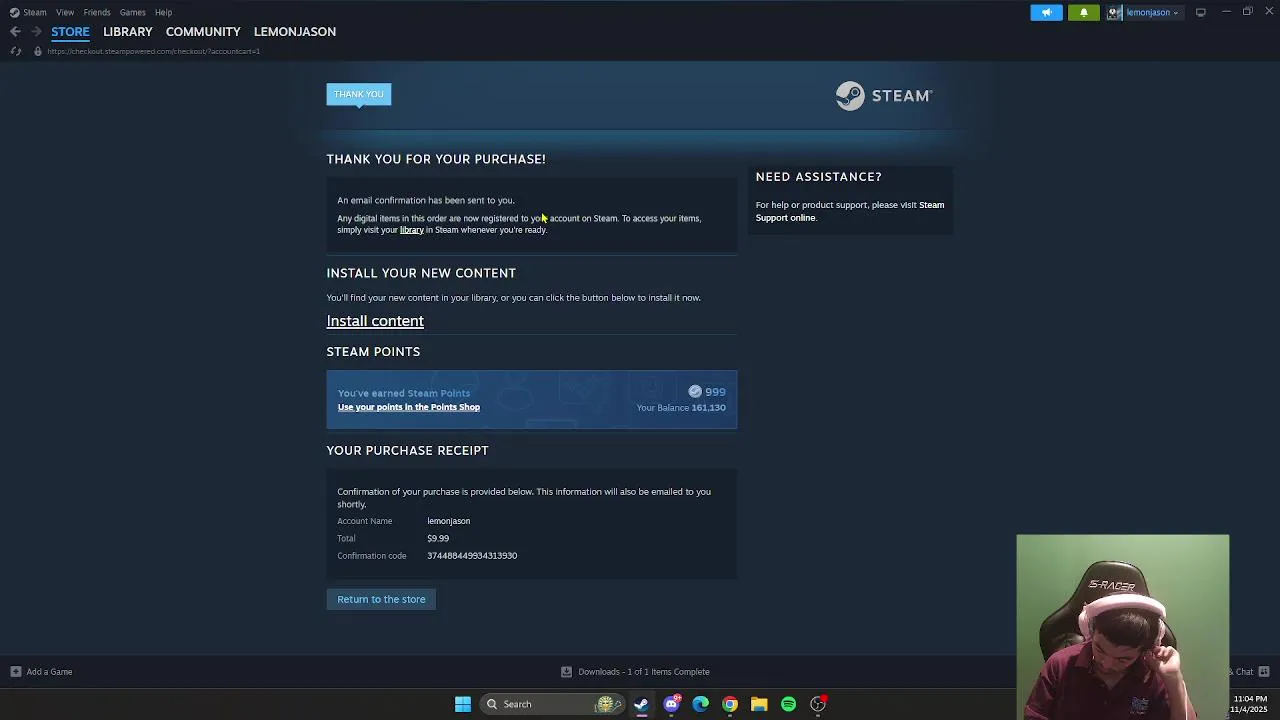Click the Steam Points coin icon
Screen dimensions: 1280x720
[x=695, y=392]
